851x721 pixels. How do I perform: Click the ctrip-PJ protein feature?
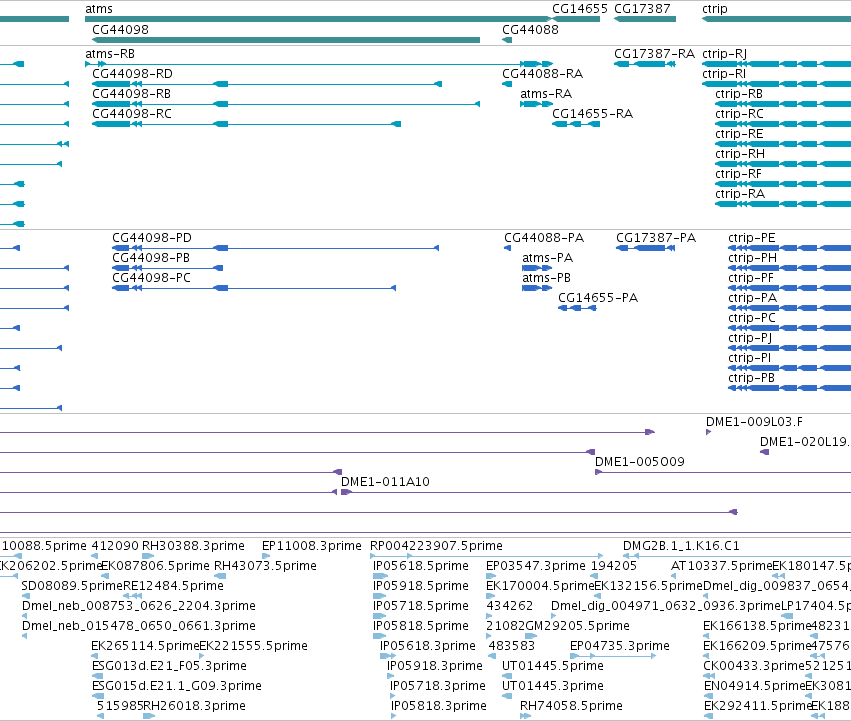pyautogui.click(x=790, y=348)
